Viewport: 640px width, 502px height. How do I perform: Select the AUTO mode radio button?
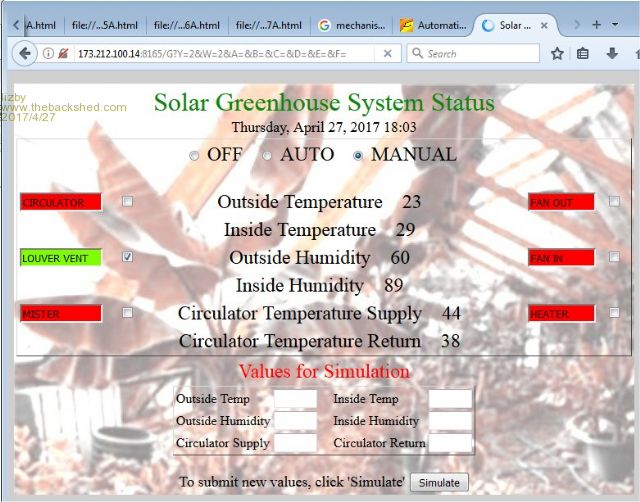click(267, 156)
